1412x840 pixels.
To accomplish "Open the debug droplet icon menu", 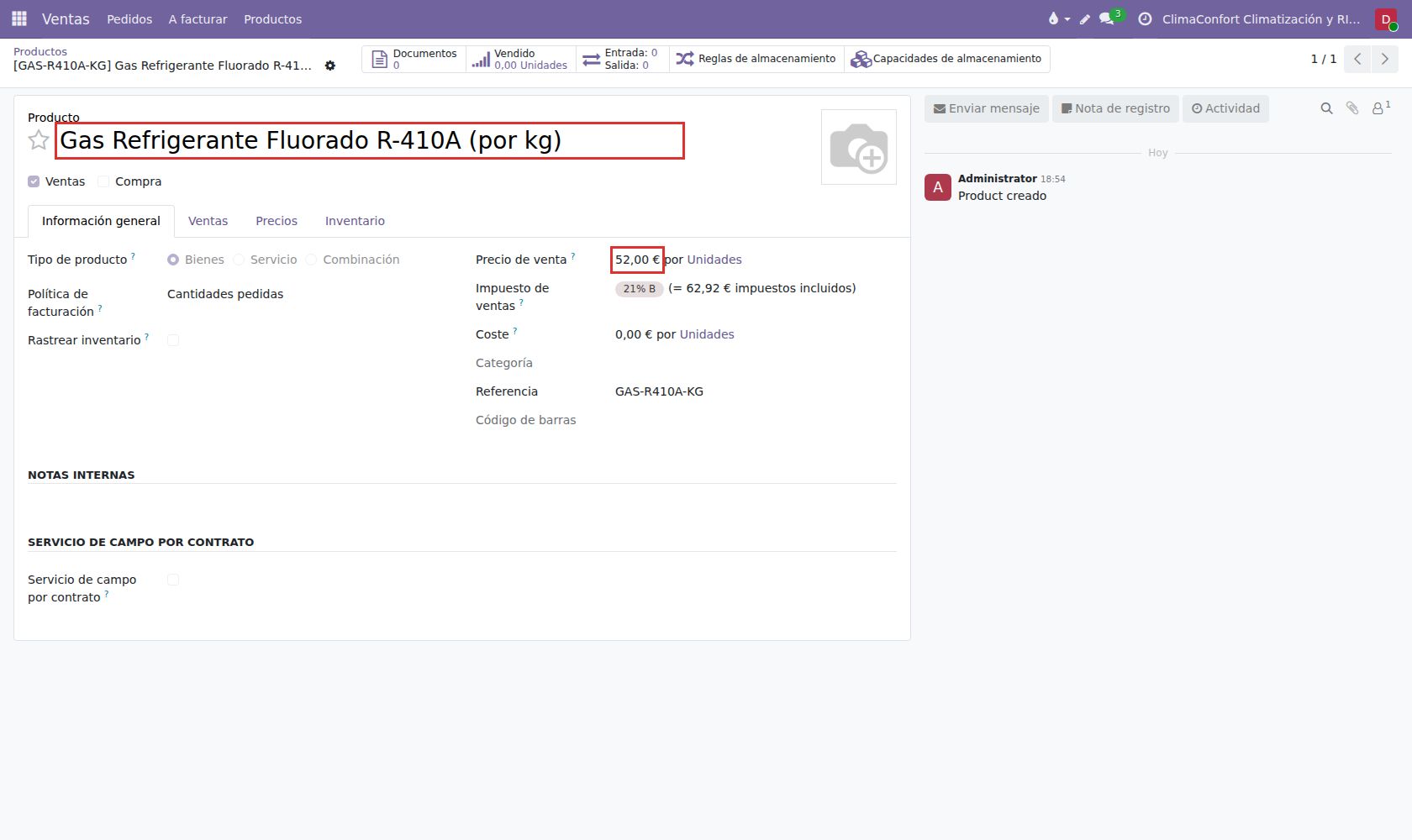I will (1058, 18).
